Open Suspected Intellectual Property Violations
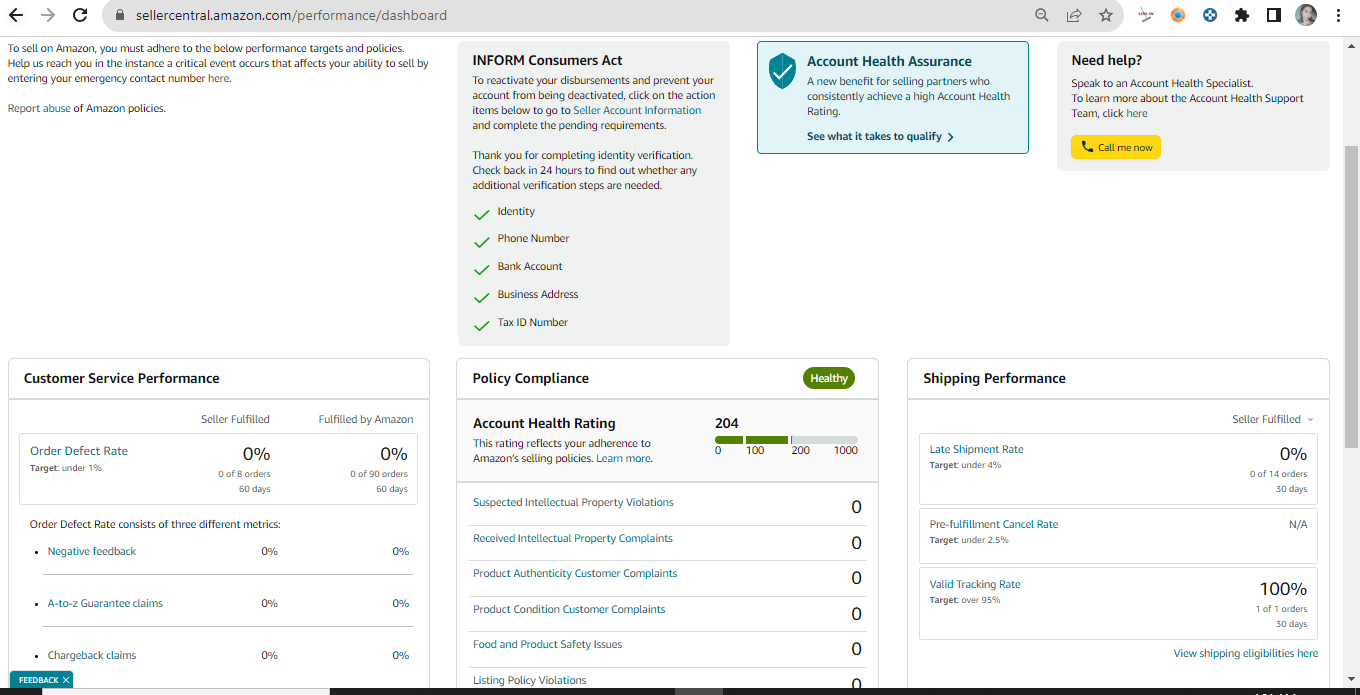 click(573, 503)
